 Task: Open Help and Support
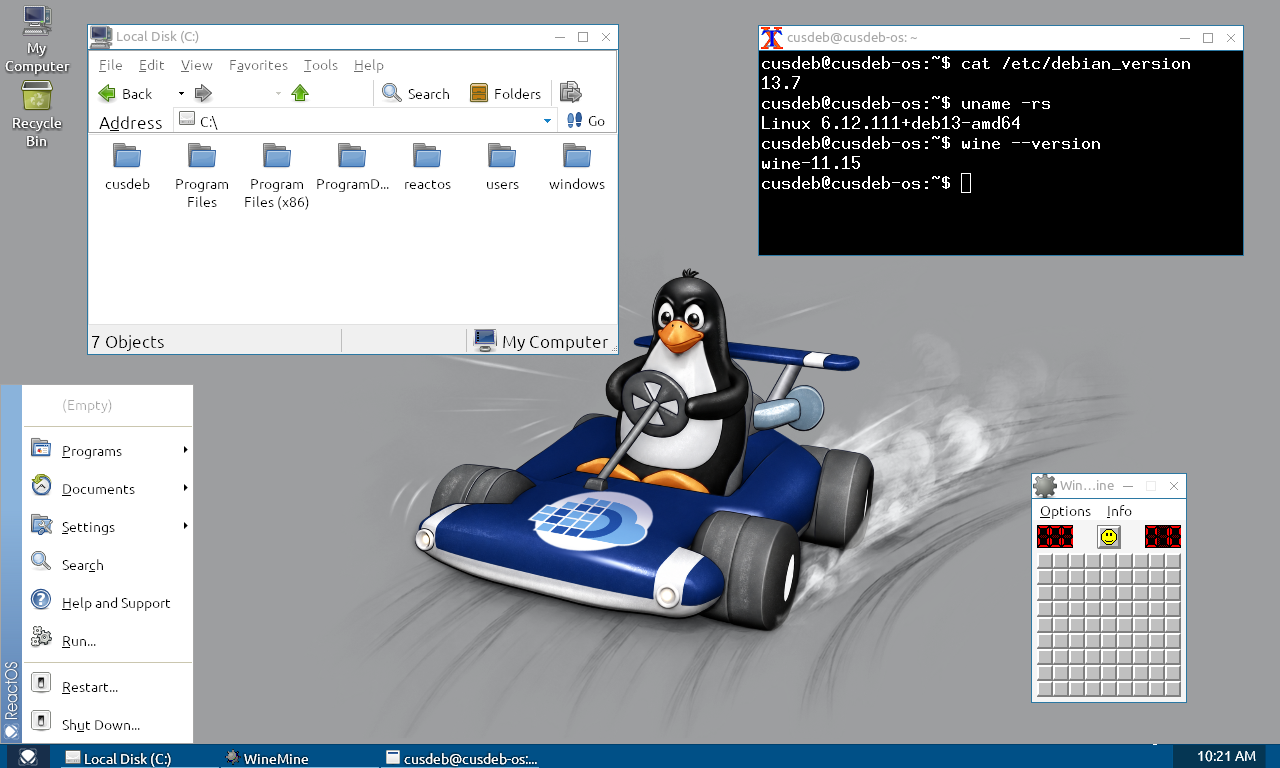108,603
